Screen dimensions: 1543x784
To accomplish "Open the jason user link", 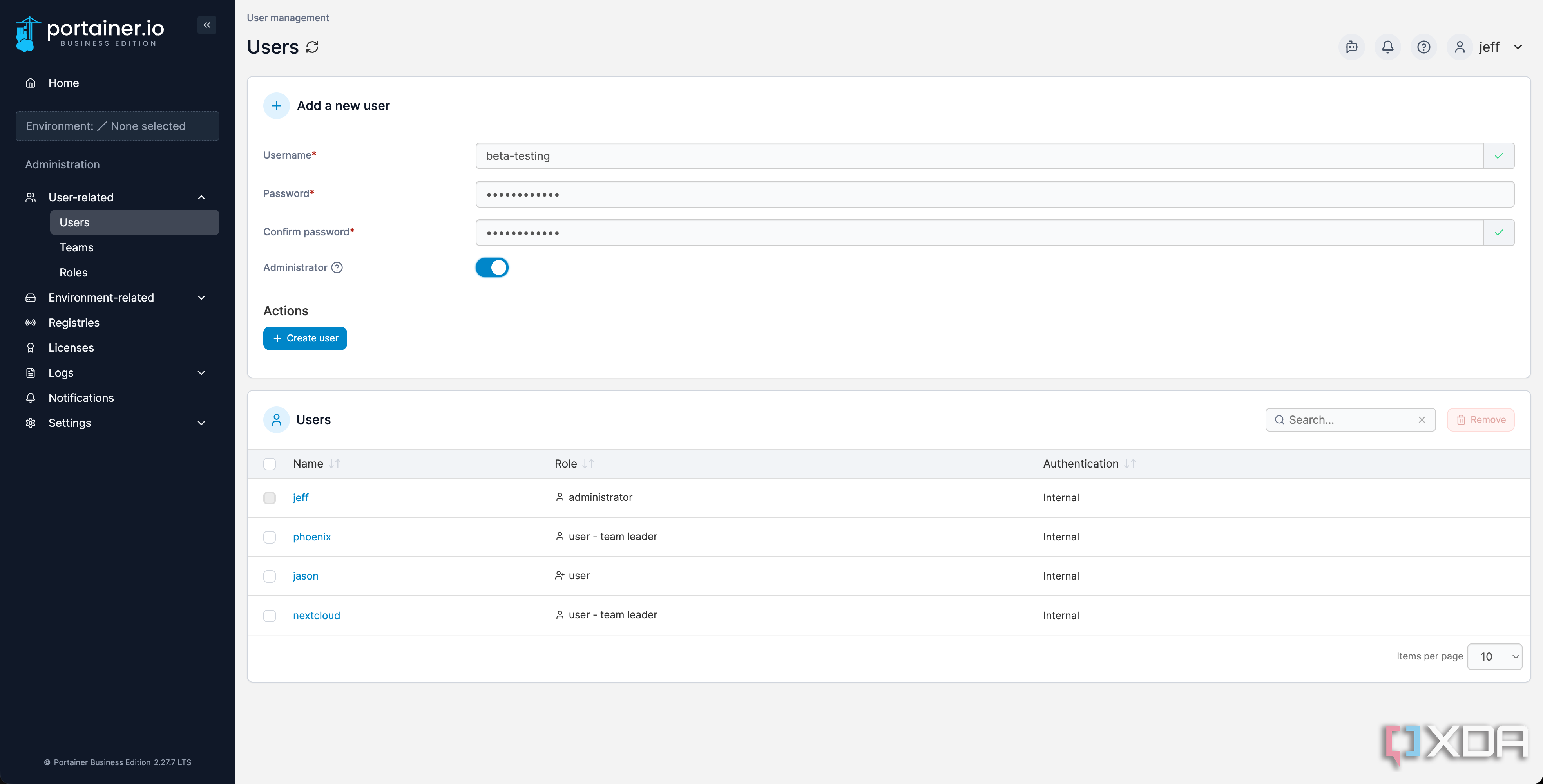I will click(x=306, y=576).
